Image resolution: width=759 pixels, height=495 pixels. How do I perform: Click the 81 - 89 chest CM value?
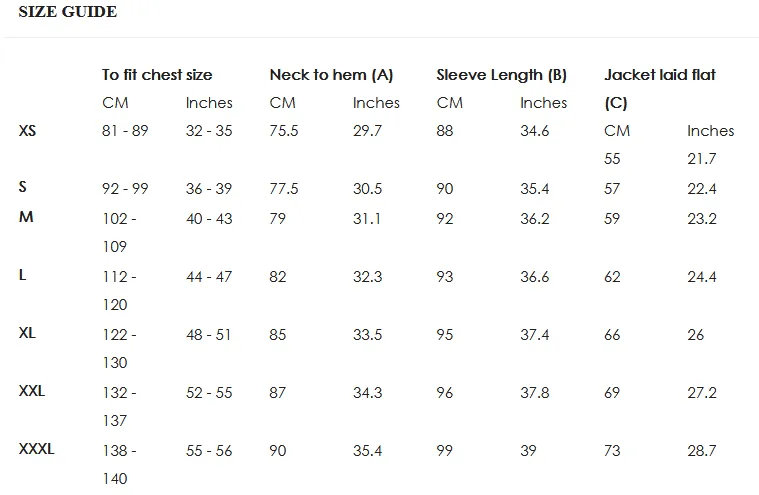[125, 131]
